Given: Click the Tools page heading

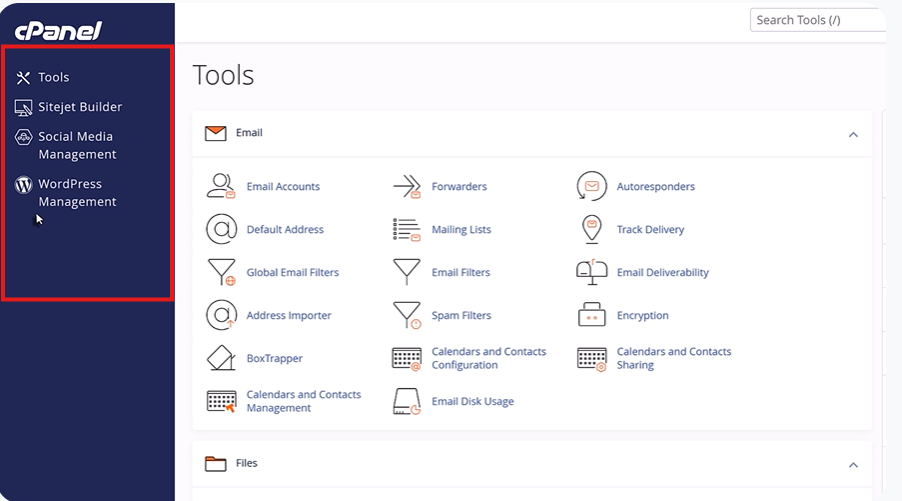Looking at the screenshot, I should pyautogui.click(x=223, y=75).
